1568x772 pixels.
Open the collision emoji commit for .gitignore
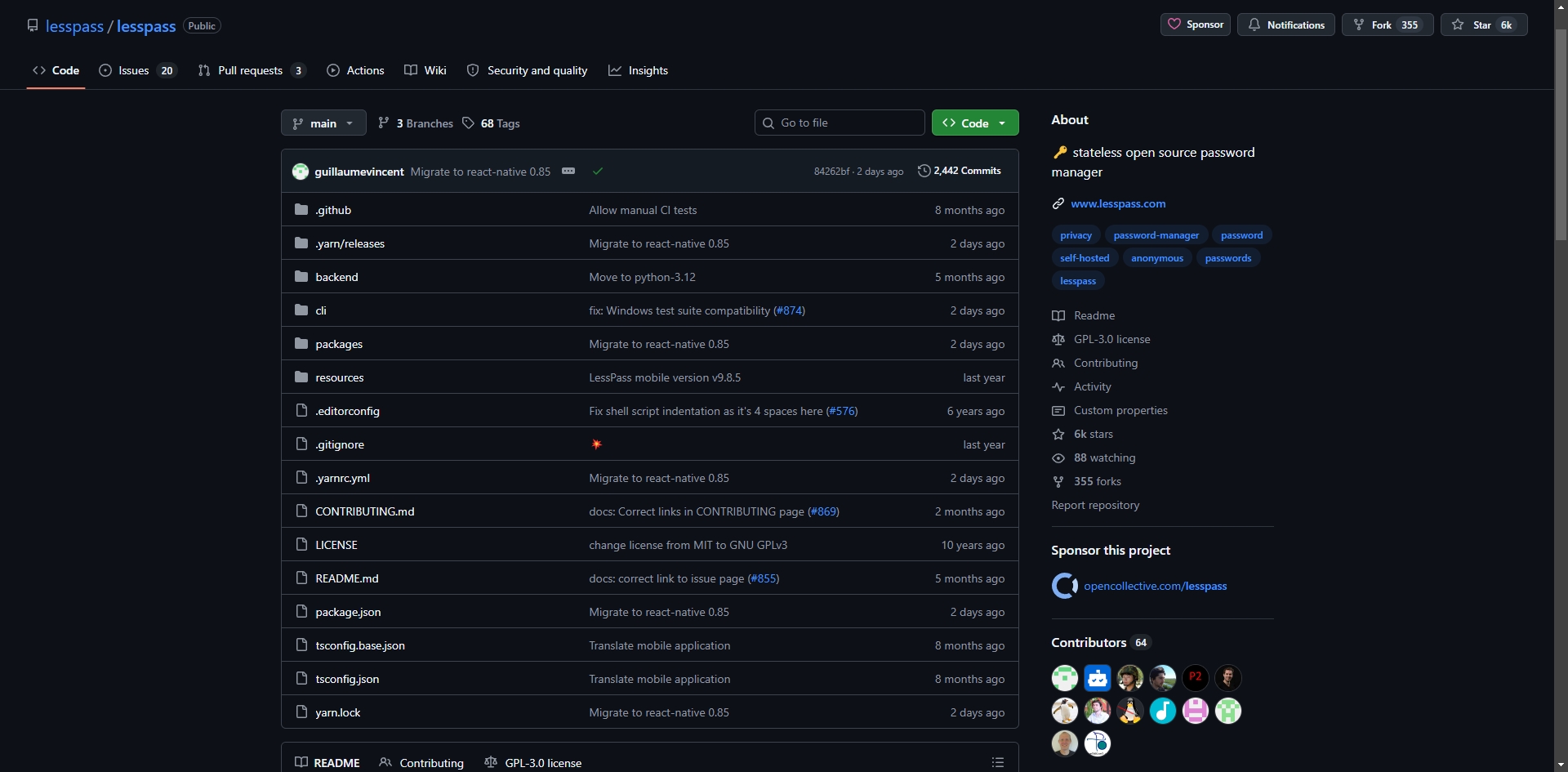(596, 444)
